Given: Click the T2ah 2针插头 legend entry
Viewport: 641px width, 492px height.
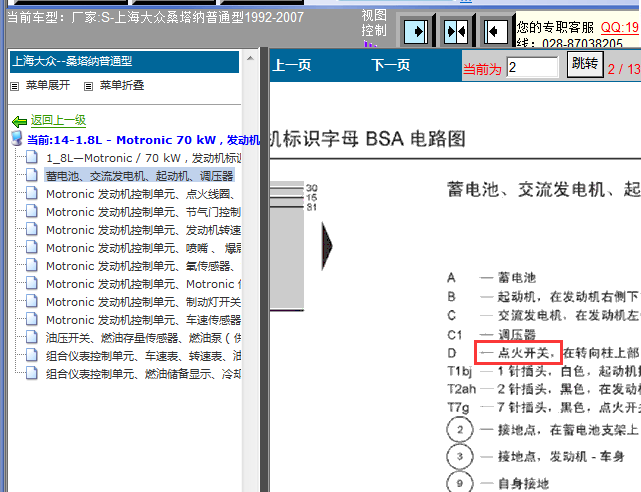Looking at the screenshot, I should (x=543, y=389).
